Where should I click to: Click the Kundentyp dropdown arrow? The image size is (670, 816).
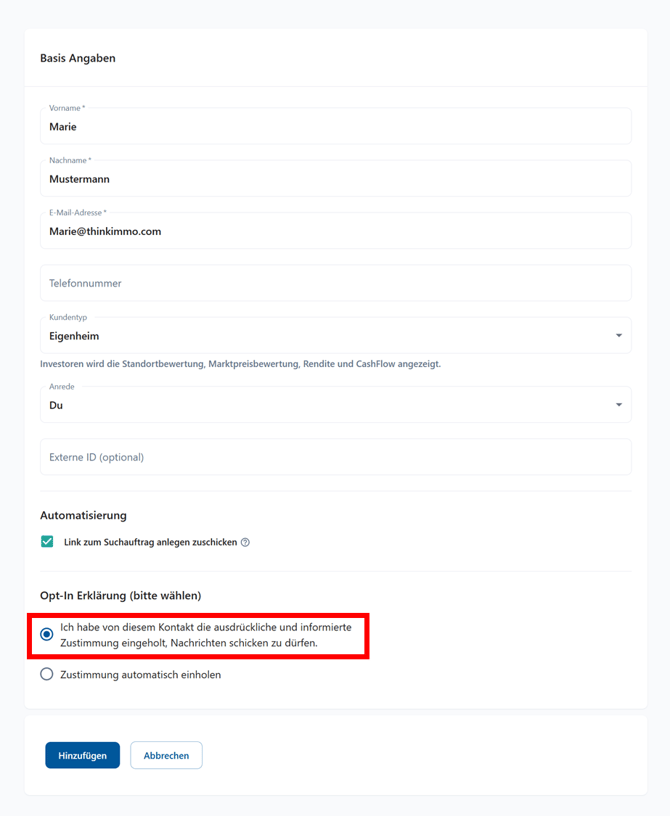point(618,336)
